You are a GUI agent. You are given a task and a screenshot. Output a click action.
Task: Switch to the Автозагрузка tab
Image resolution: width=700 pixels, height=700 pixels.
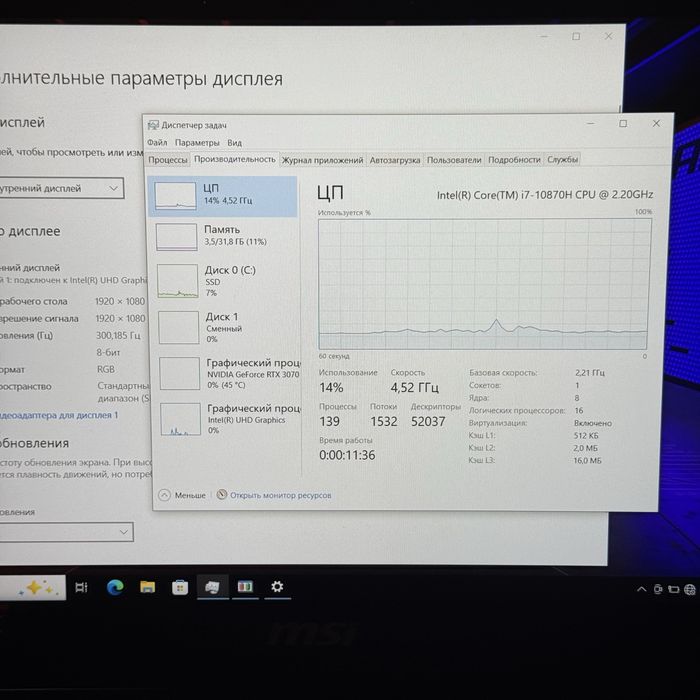point(395,160)
